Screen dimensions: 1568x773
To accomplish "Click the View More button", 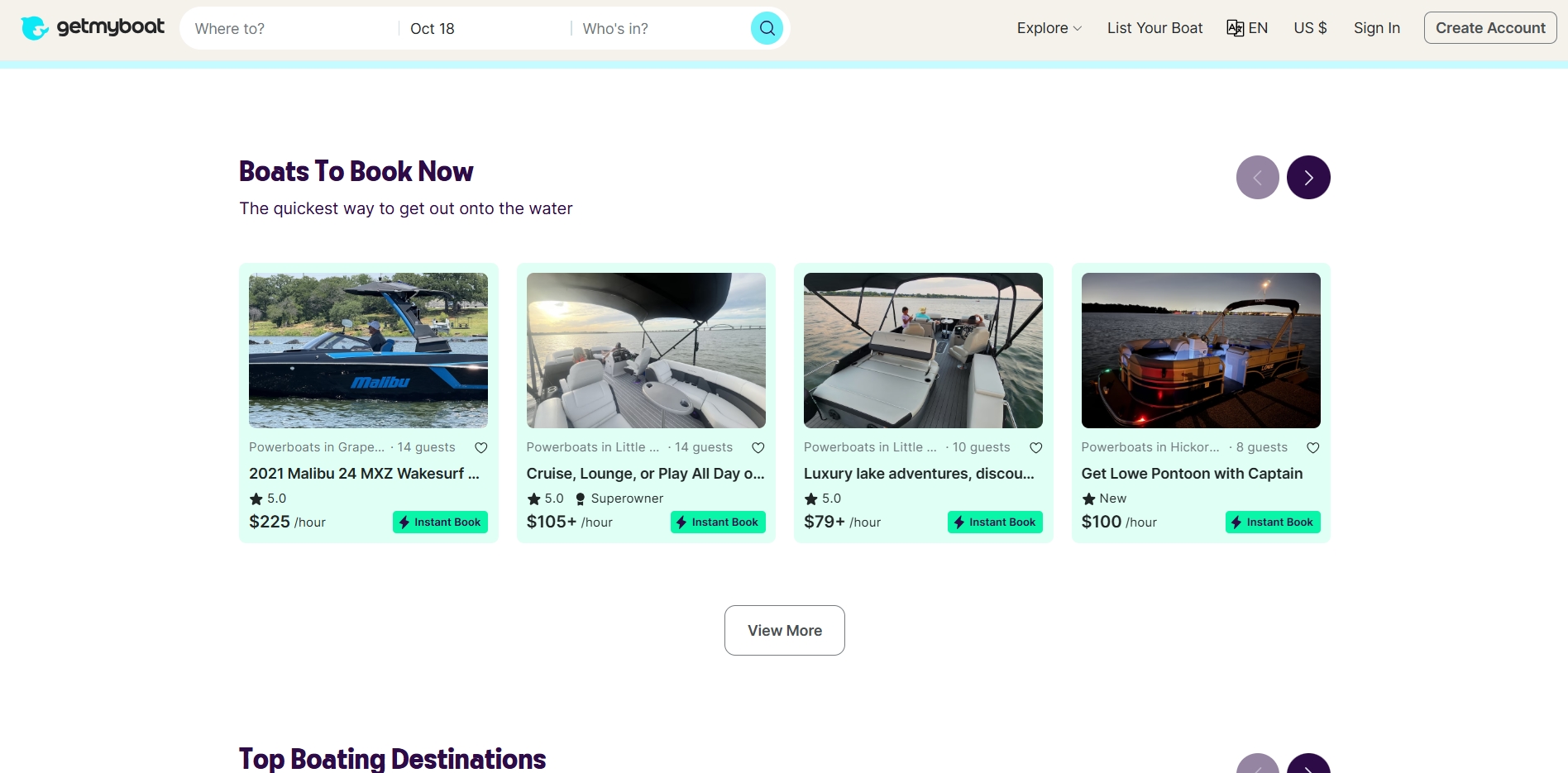I will (x=784, y=631).
